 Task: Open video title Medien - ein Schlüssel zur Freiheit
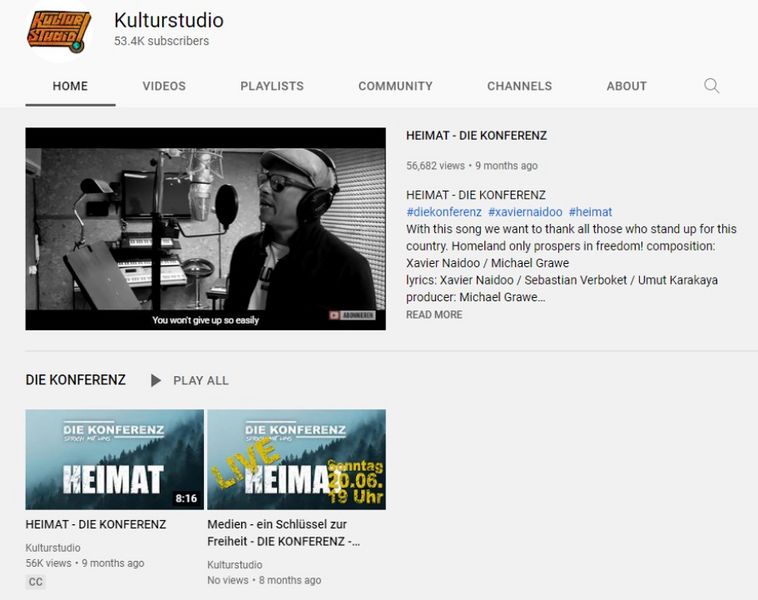coord(283,533)
